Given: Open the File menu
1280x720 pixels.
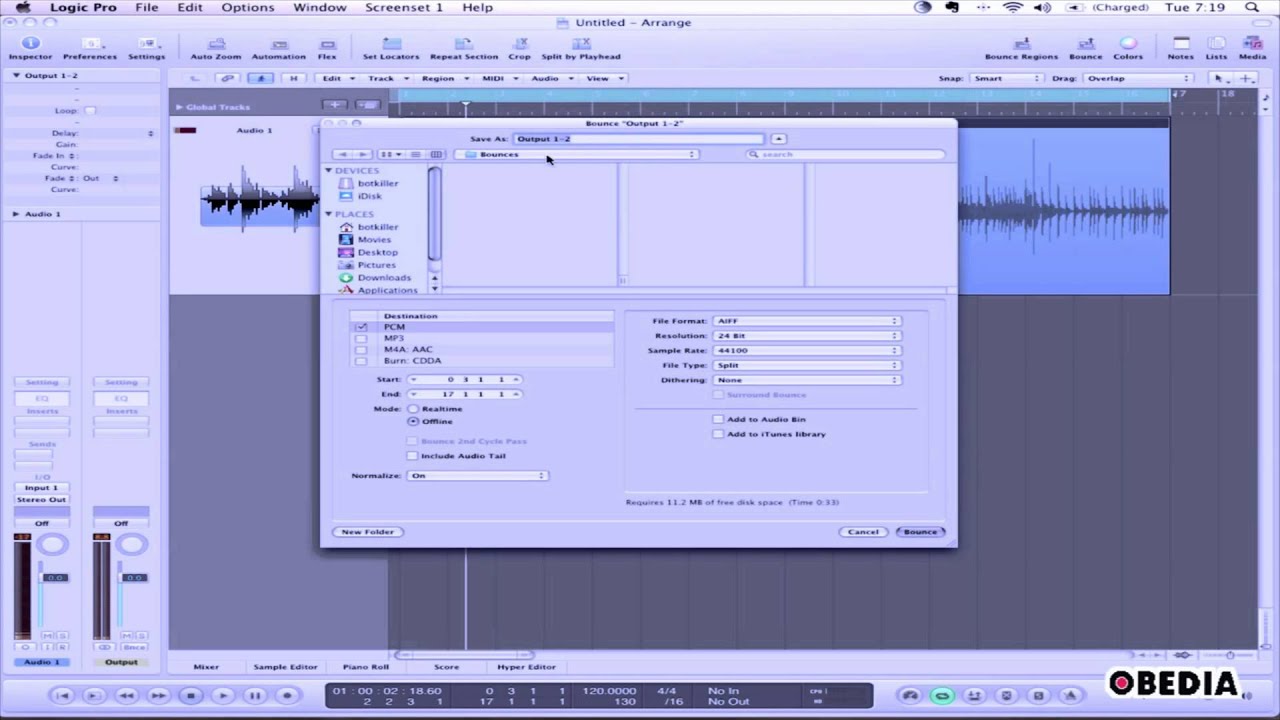Looking at the screenshot, I should coord(147,7).
